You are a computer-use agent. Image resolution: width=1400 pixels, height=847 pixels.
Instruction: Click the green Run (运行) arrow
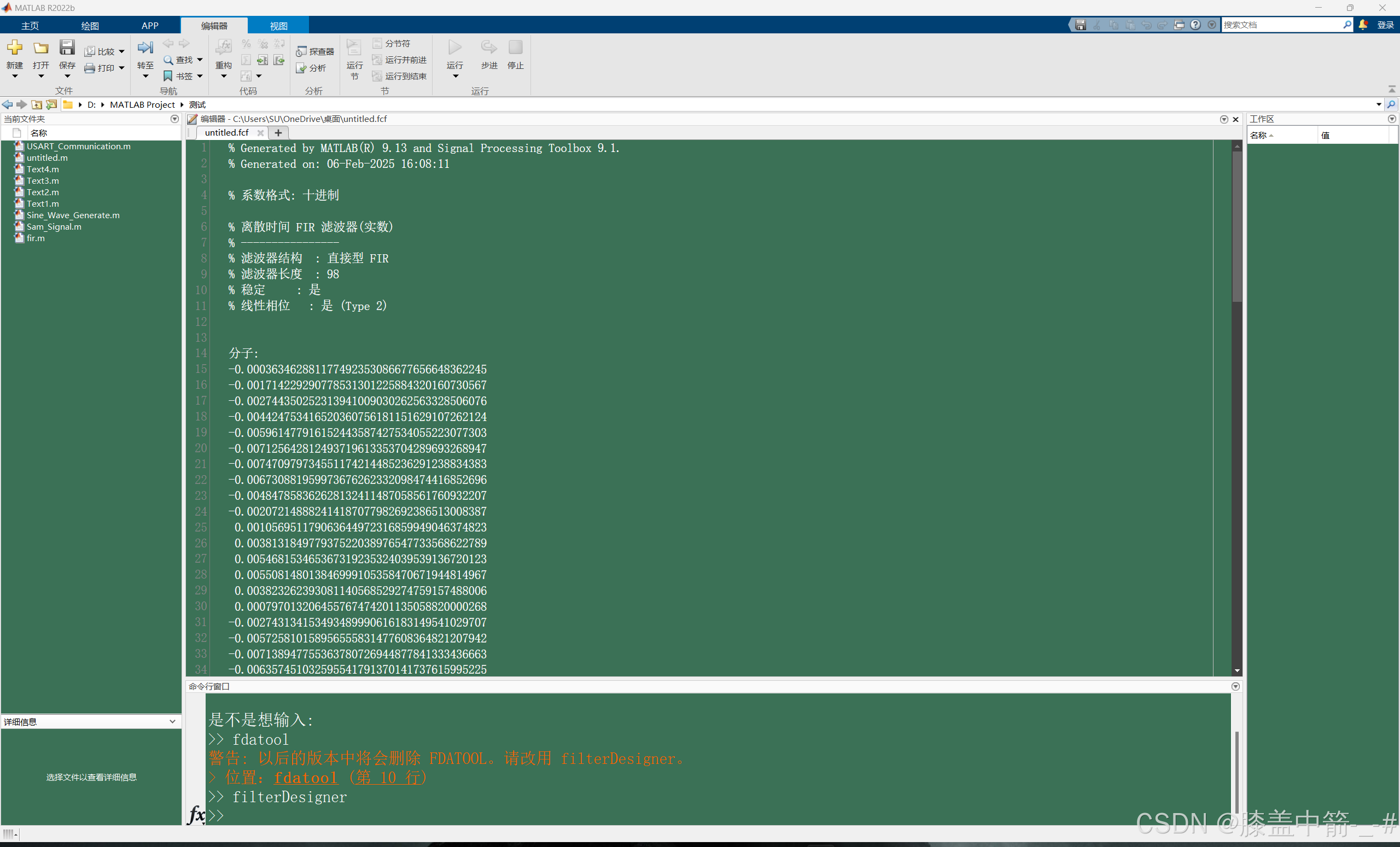coord(454,48)
